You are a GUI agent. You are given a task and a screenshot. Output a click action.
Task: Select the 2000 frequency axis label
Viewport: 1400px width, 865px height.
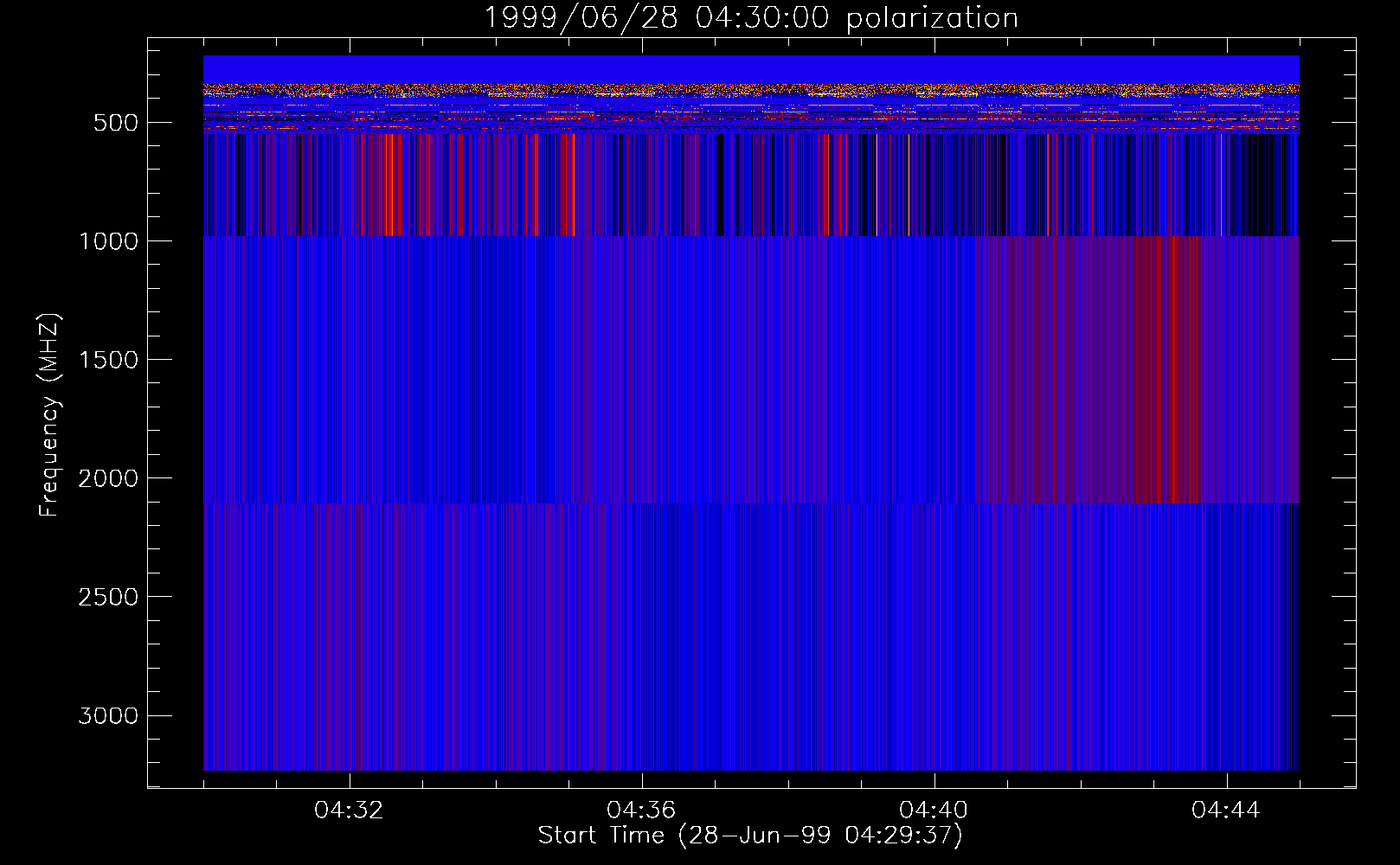point(108,478)
